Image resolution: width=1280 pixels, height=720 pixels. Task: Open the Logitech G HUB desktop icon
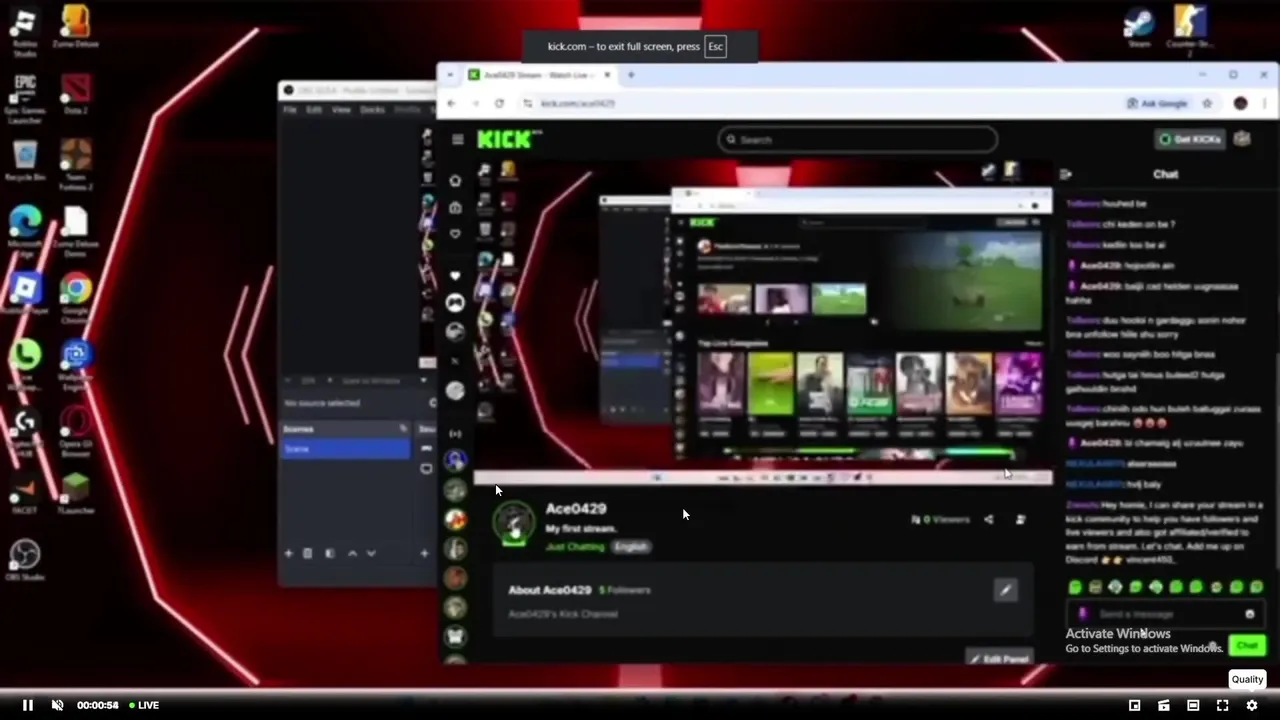tap(25, 432)
